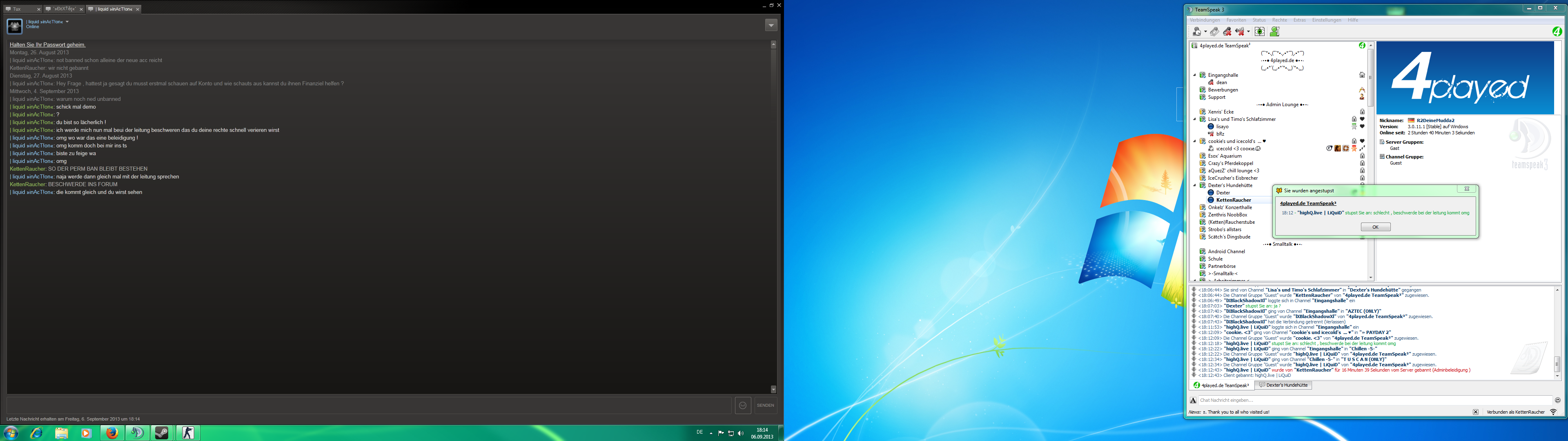Open contacts manager icon in TeamSpeak toolbar
Screen dimensions: 1568x441
pyautogui.click(x=1274, y=32)
